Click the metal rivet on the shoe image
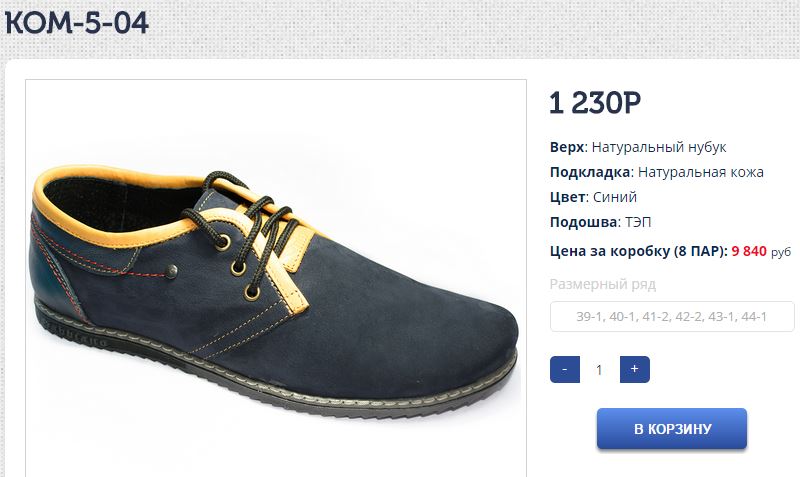800x477 pixels. coord(172,271)
